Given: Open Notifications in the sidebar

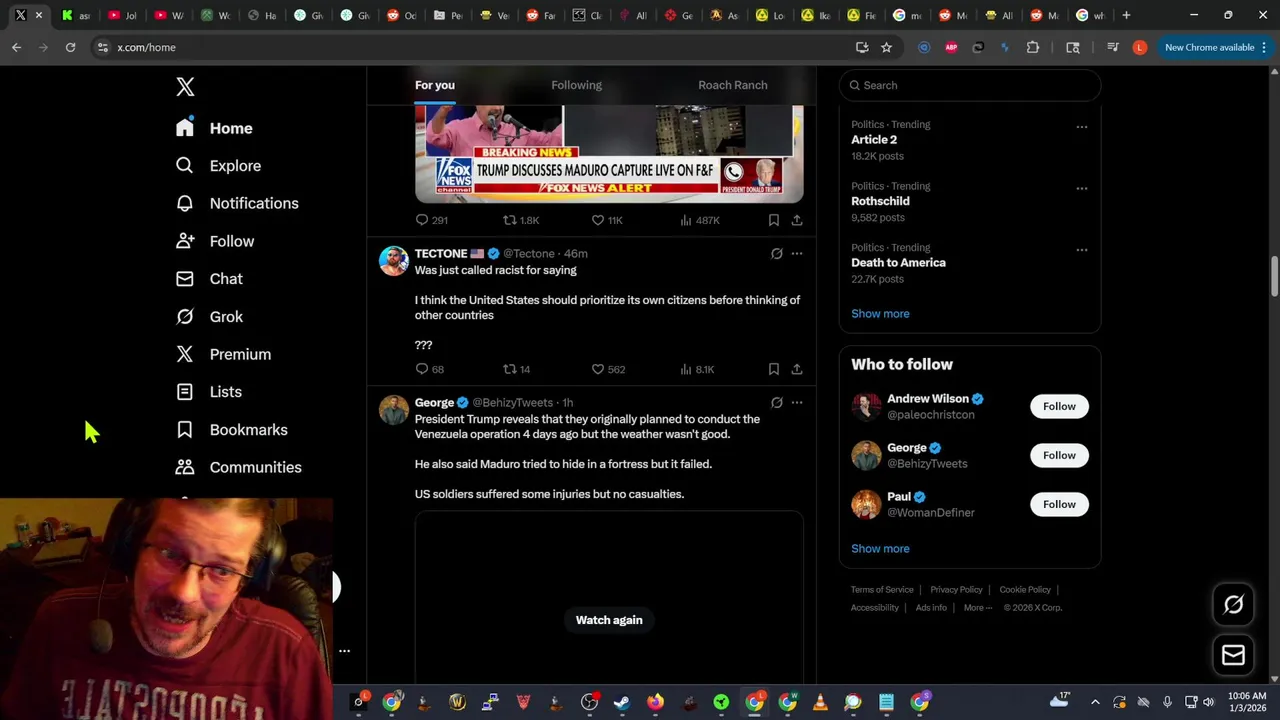Looking at the screenshot, I should coord(237,203).
